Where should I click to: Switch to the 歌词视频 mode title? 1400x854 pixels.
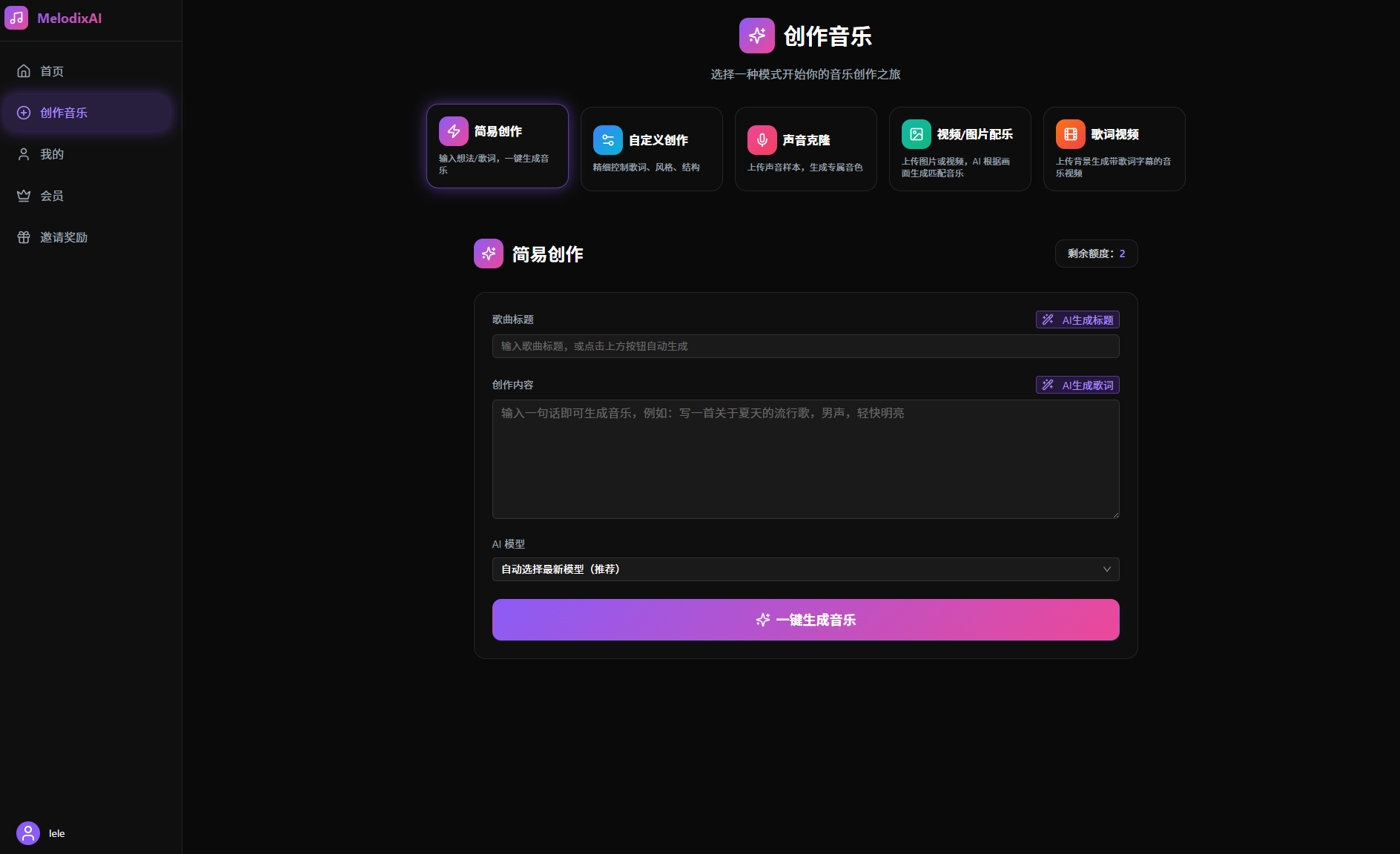(x=1115, y=134)
